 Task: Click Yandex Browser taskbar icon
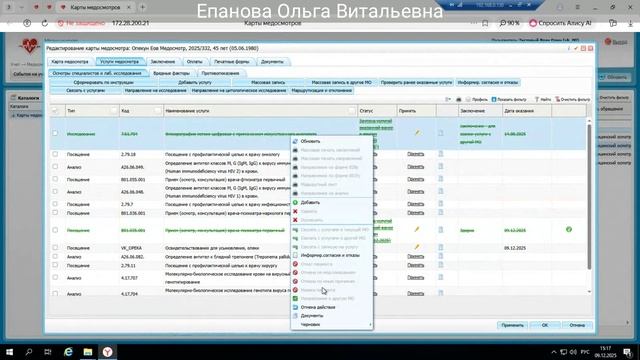click(x=107, y=352)
